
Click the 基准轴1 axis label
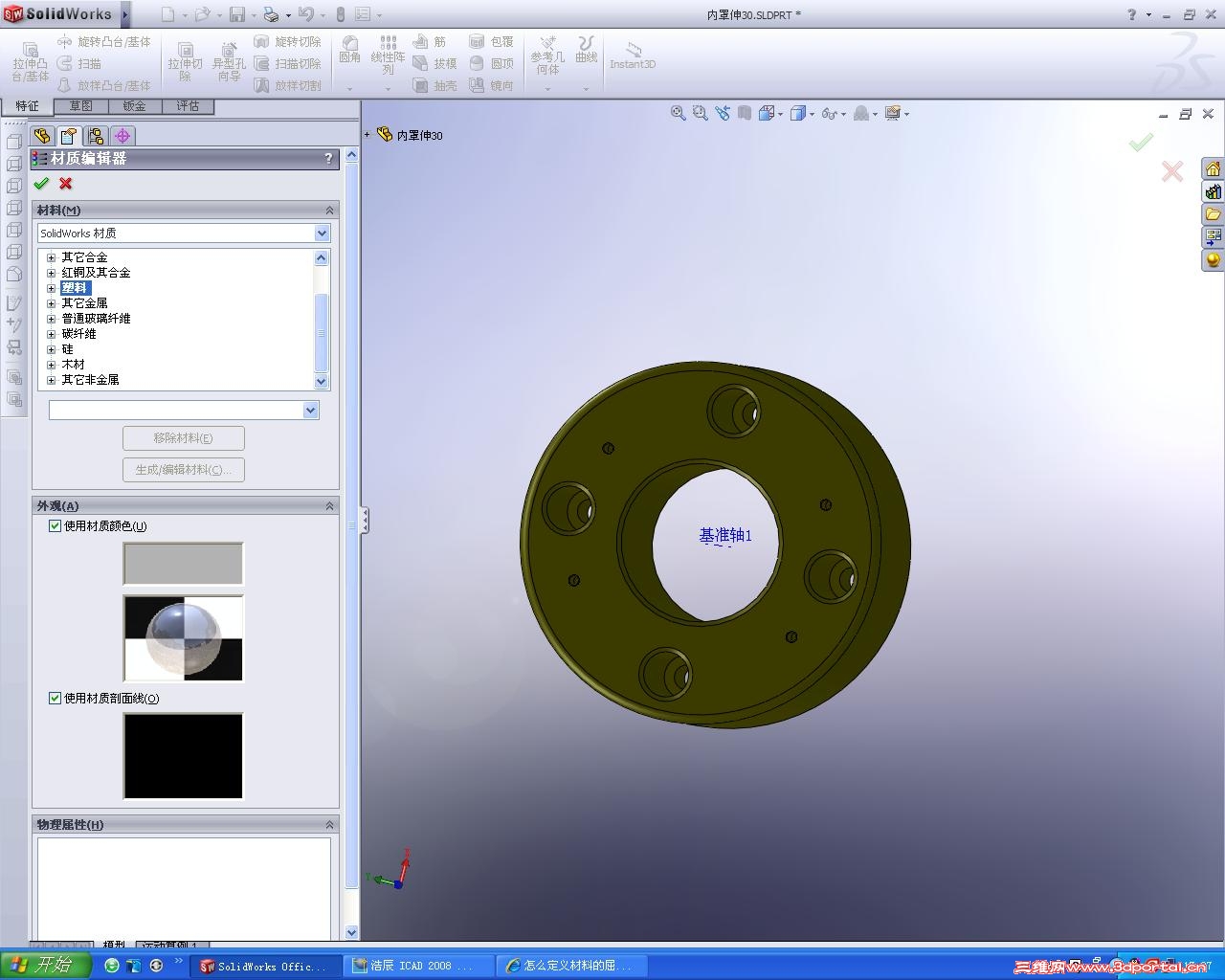[725, 536]
